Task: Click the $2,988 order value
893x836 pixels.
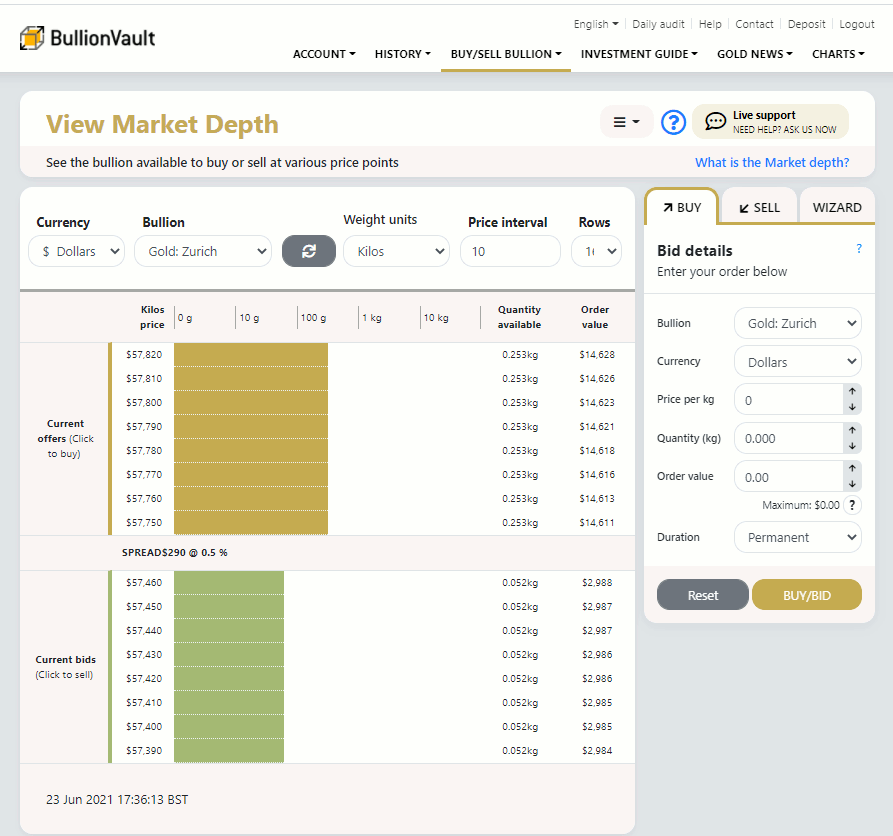Action: tap(597, 583)
